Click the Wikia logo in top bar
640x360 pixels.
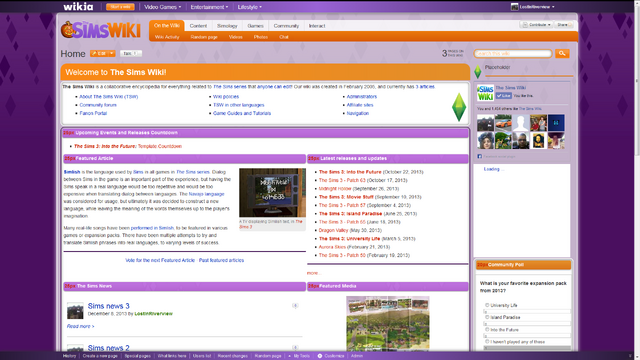[78, 7]
